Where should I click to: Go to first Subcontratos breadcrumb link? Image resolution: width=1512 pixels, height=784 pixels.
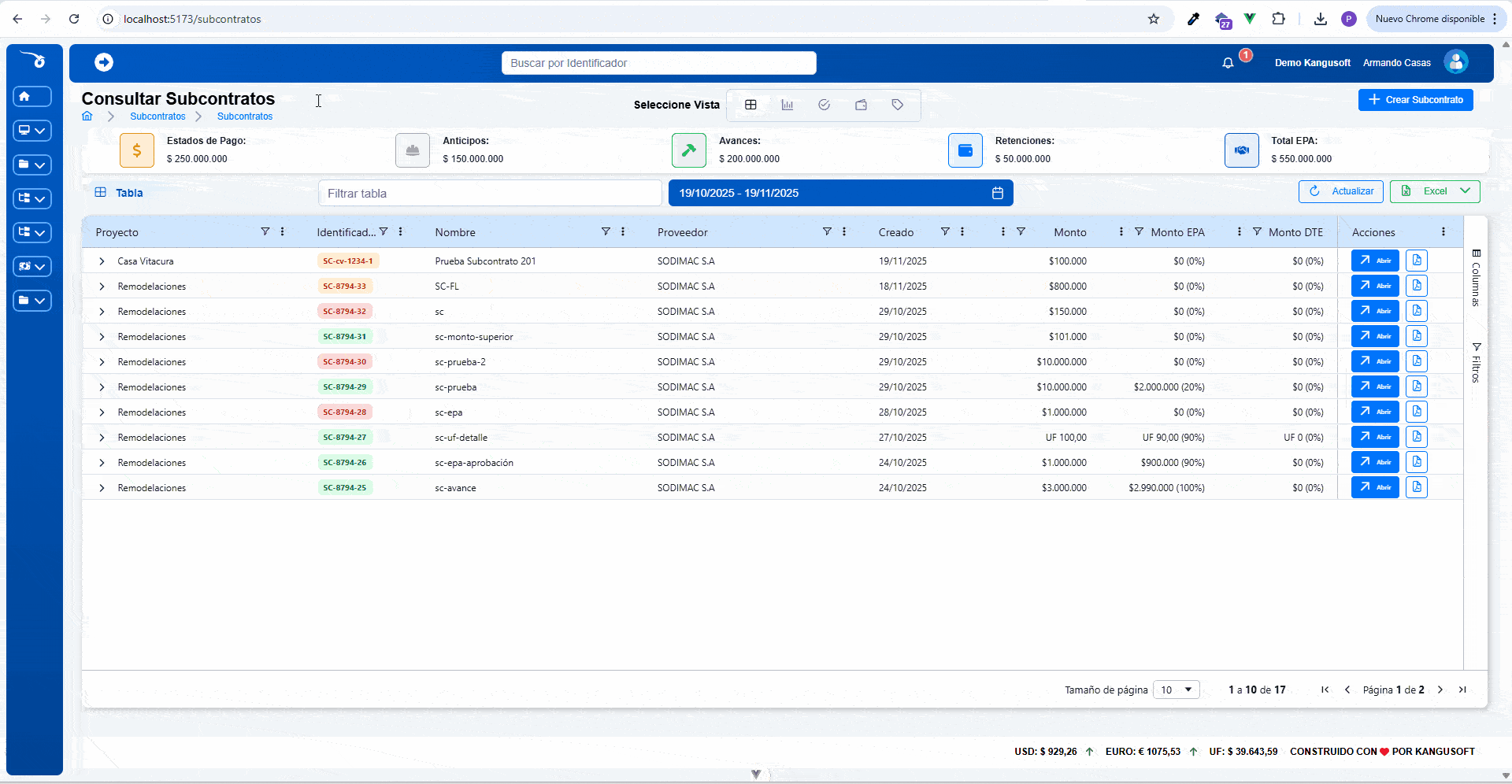coord(157,116)
